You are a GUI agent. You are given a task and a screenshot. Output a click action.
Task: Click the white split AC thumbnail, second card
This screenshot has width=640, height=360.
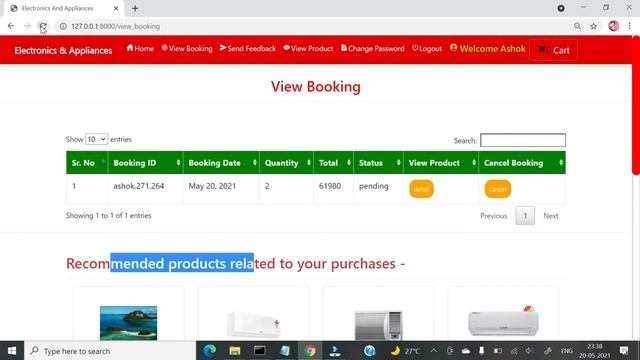coord(253,324)
